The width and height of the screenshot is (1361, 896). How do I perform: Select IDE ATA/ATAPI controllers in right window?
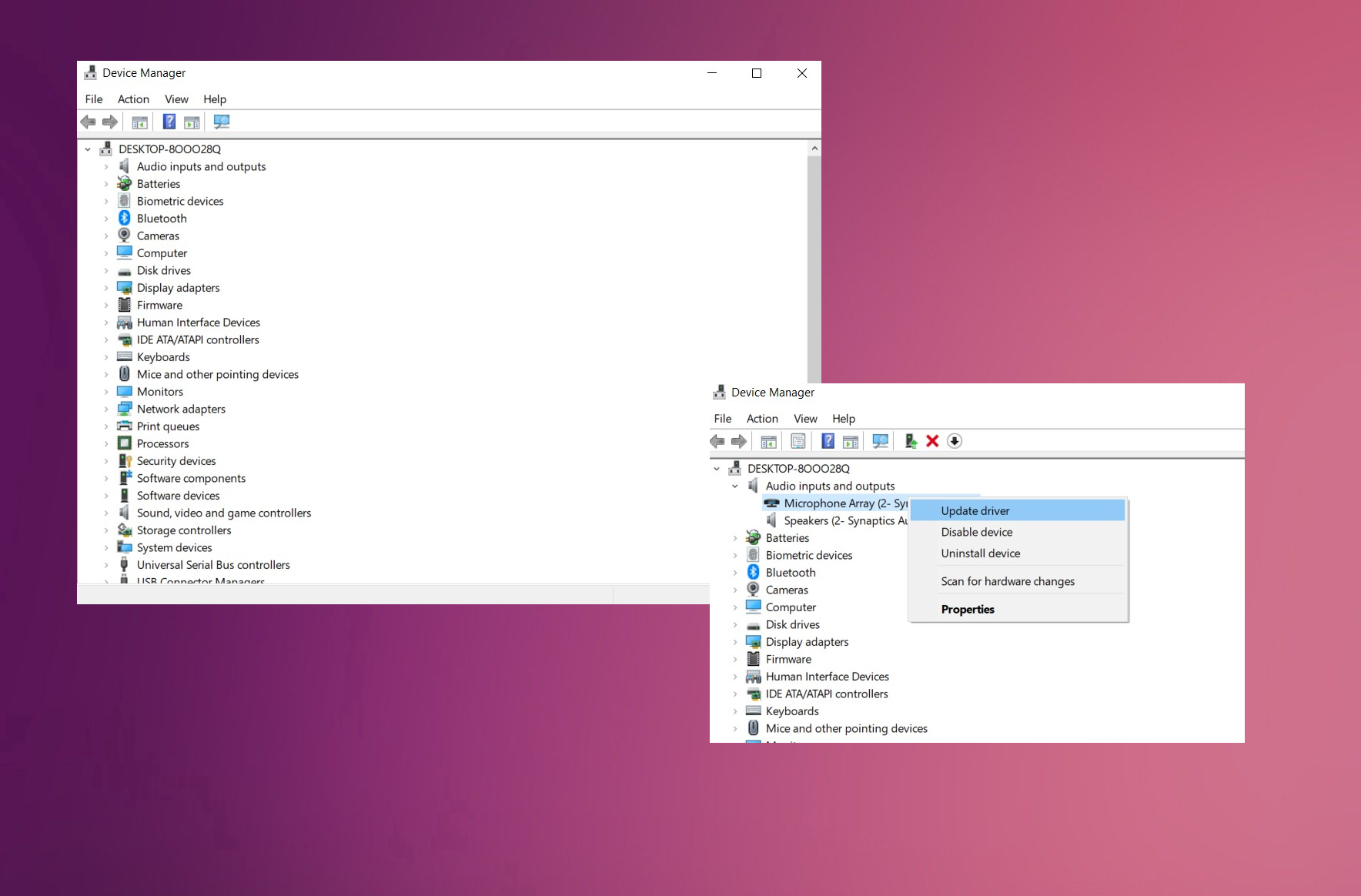pyautogui.click(x=827, y=694)
